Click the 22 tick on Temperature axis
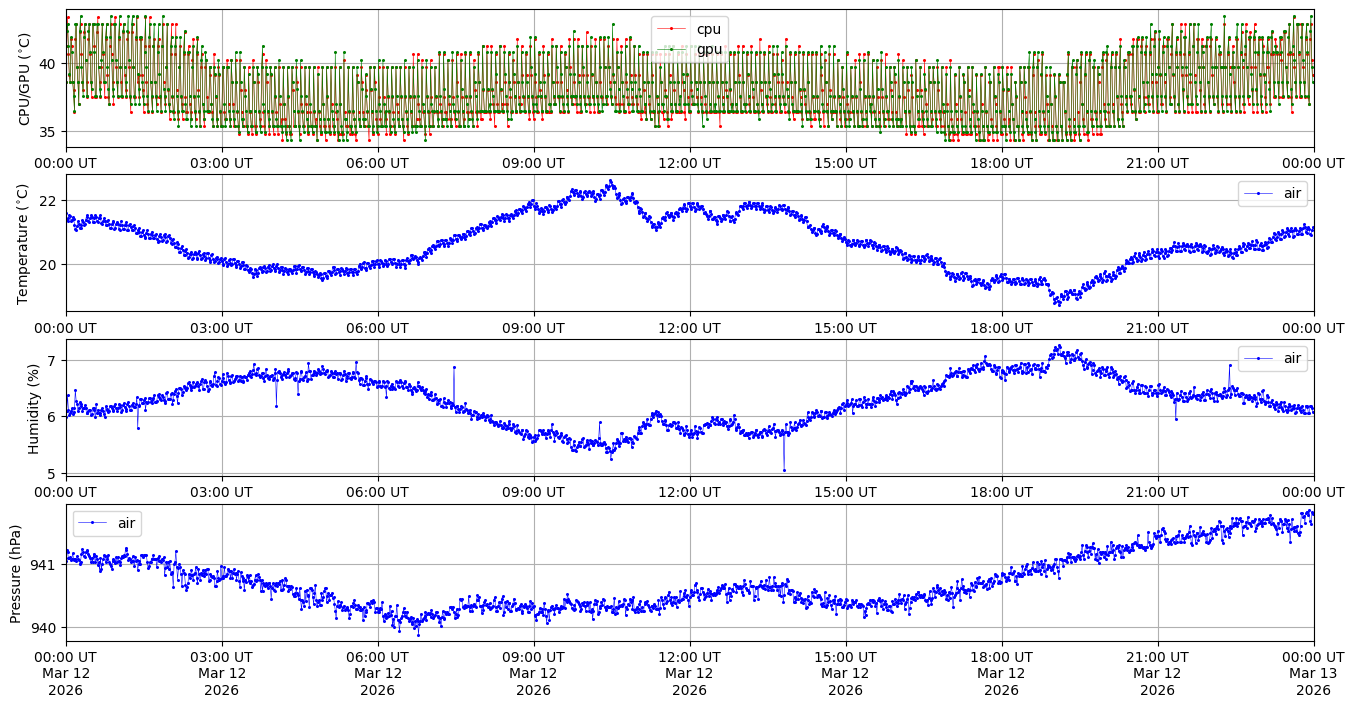 [x=48, y=201]
